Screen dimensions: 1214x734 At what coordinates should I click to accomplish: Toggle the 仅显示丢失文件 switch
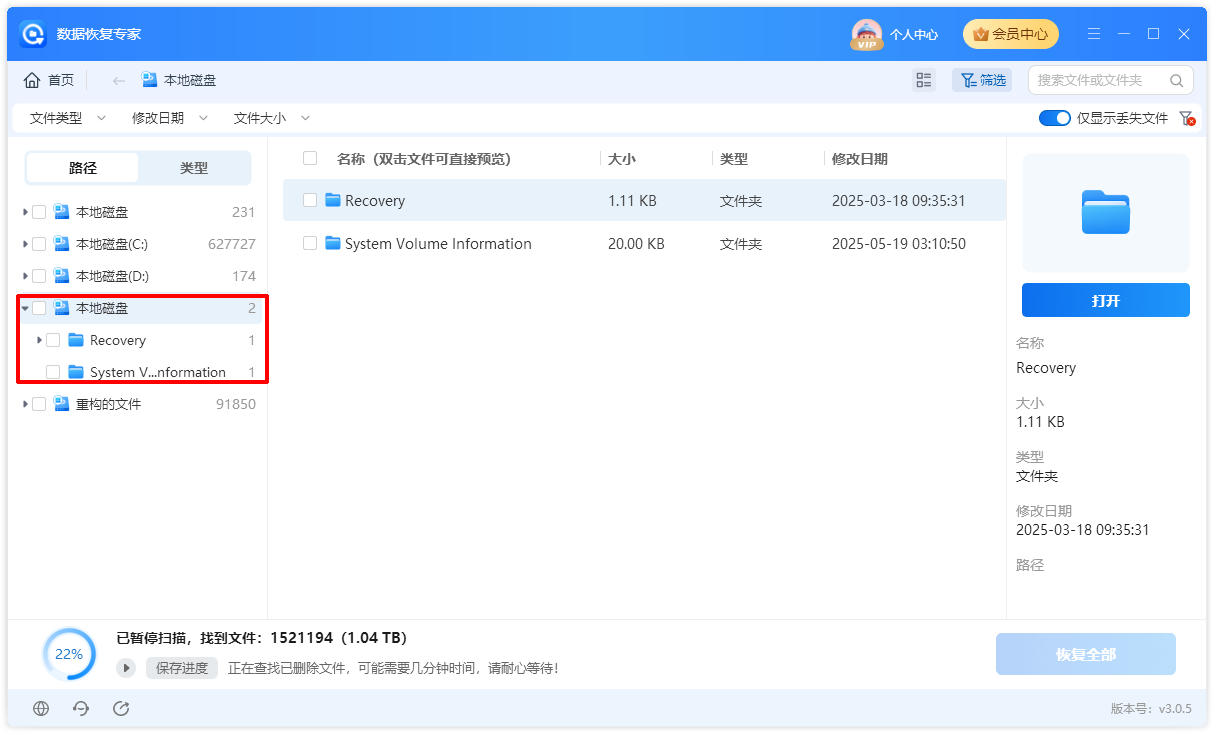(x=1055, y=118)
